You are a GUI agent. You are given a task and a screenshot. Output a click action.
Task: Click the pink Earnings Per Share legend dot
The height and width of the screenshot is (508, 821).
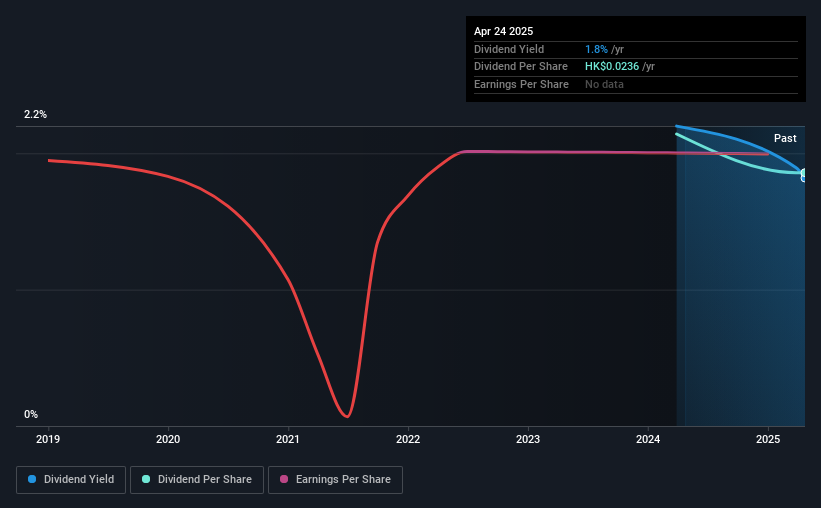(284, 479)
